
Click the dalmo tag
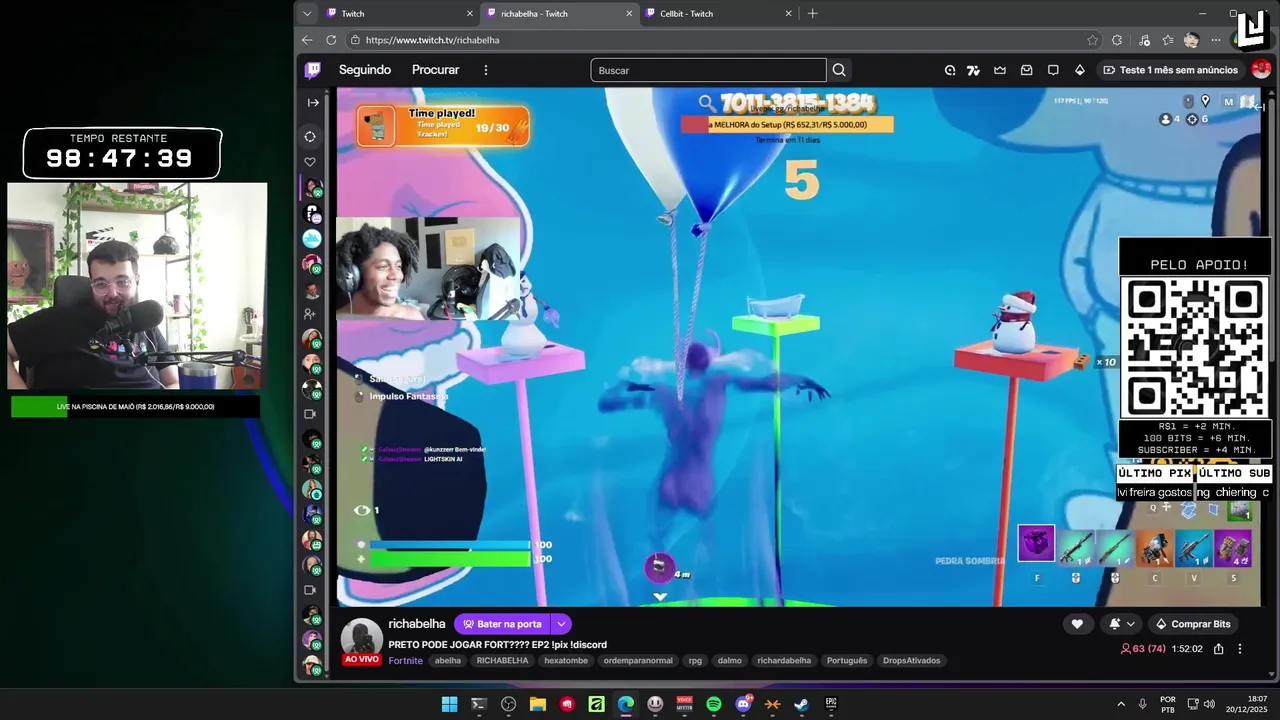[730, 661]
